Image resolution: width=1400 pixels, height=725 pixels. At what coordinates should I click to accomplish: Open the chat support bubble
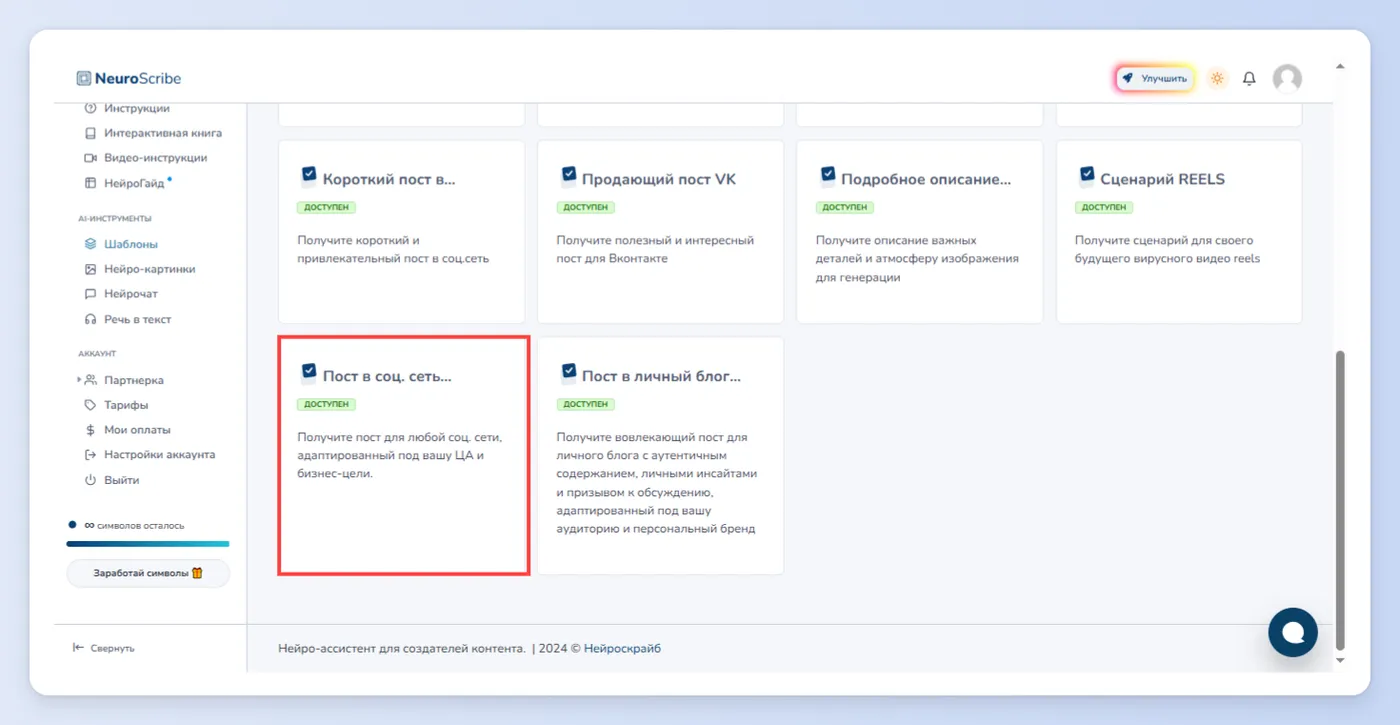coord(1292,632)
